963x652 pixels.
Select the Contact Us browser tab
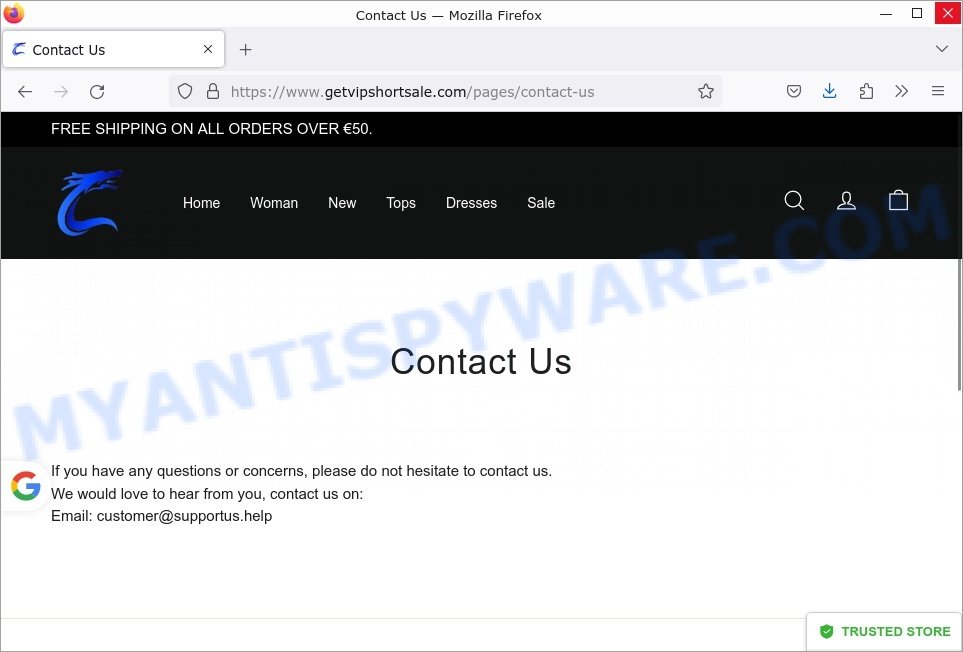click(114, 50)
